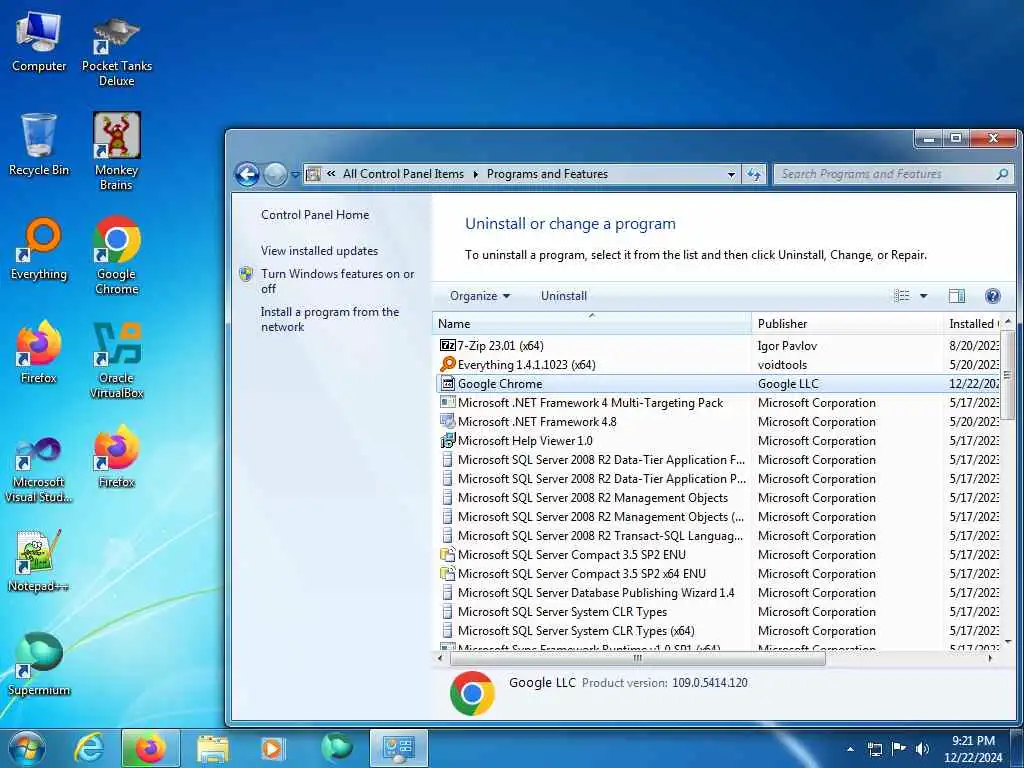The height and width of the screenshot is (768, 1024).
Task: Click the refresh button next to address bar
Action: (754, 174)
